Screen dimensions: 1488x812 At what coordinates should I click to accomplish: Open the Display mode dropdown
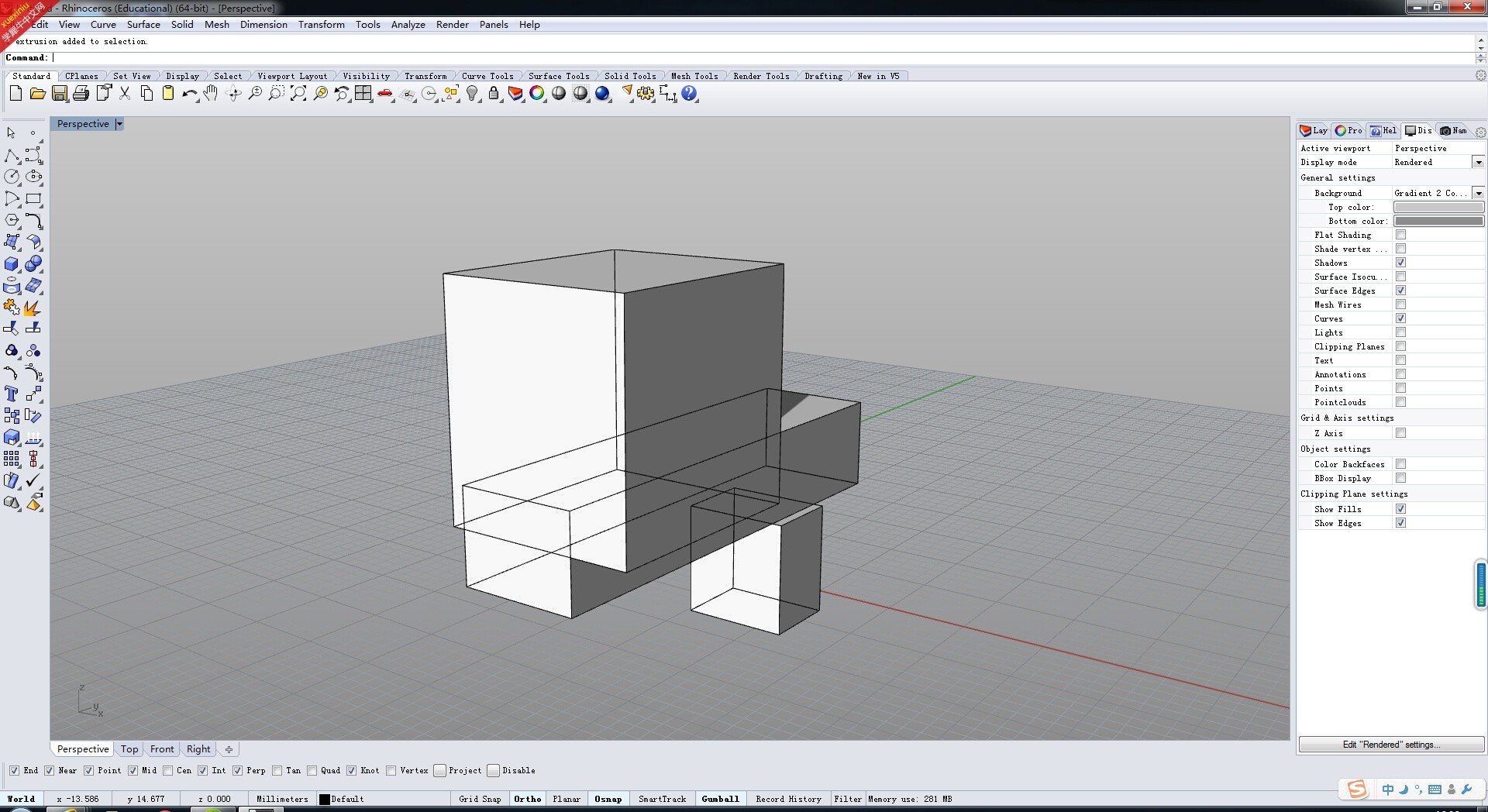click(1478, 162)
